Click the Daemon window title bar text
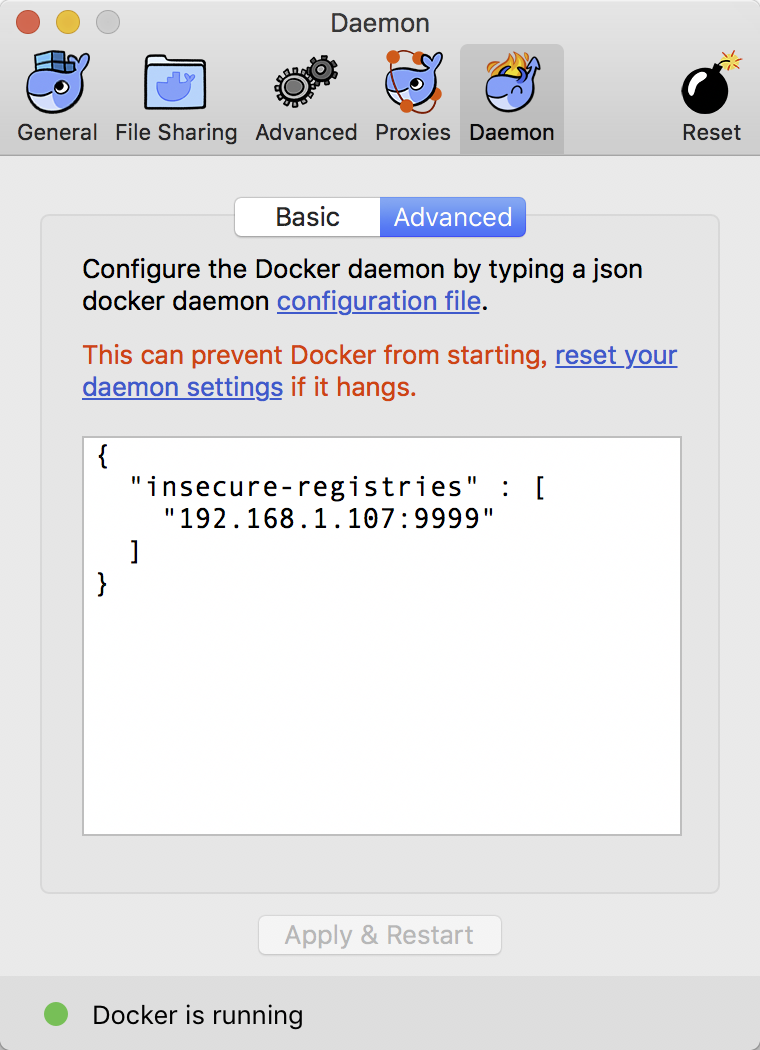This screenshot has height=1050, width=760. tap(380, 21)
